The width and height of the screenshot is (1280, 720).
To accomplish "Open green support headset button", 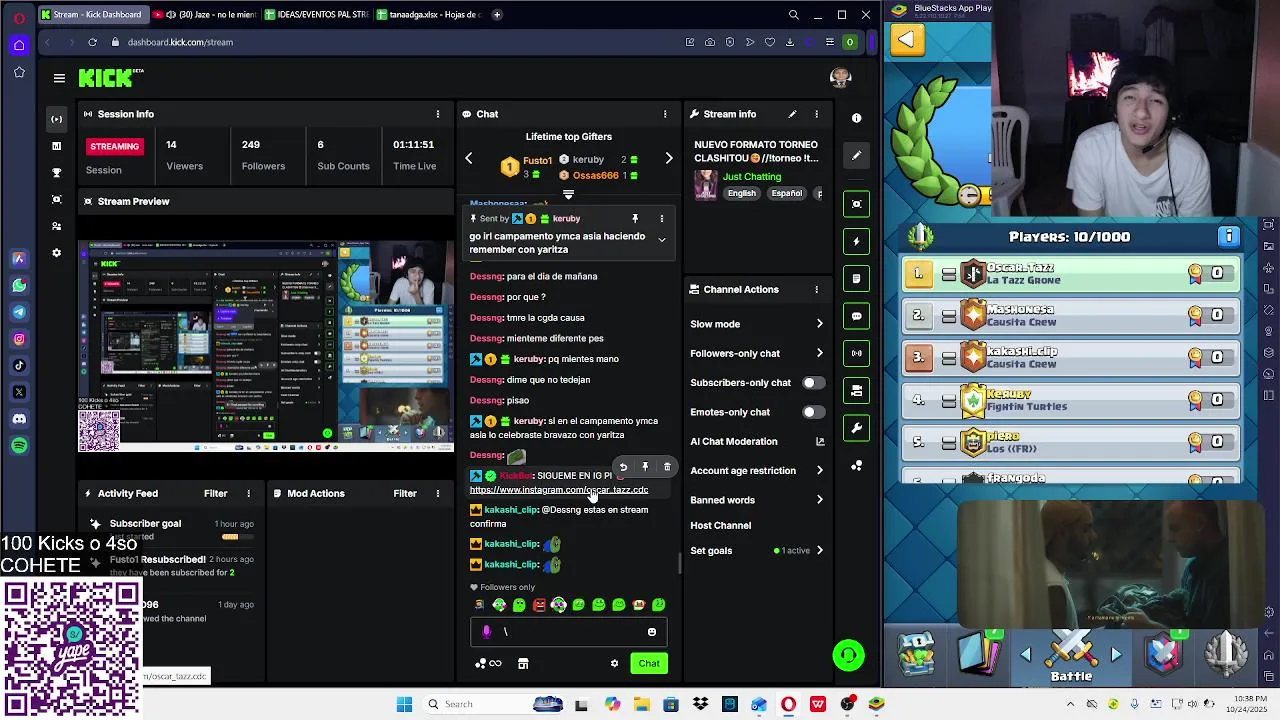I will (x=848, y=655).
